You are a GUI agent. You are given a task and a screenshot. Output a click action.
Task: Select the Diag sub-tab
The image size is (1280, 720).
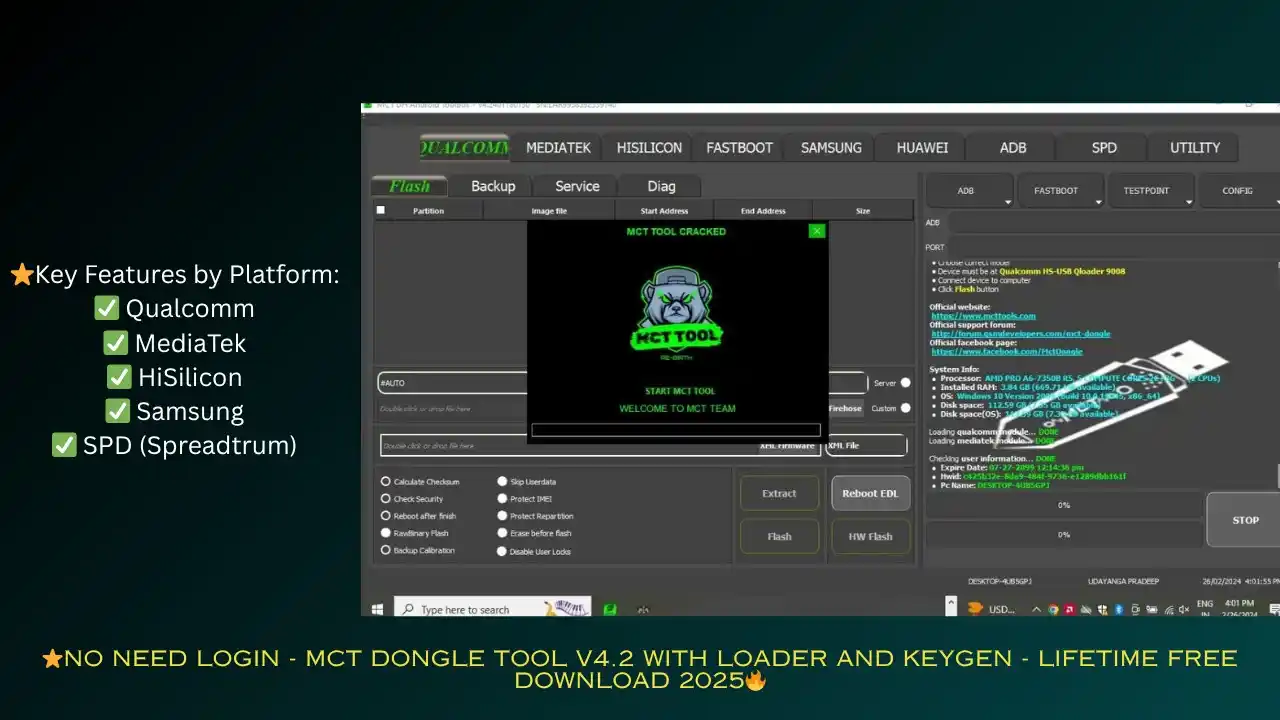(x=661, y=186)
